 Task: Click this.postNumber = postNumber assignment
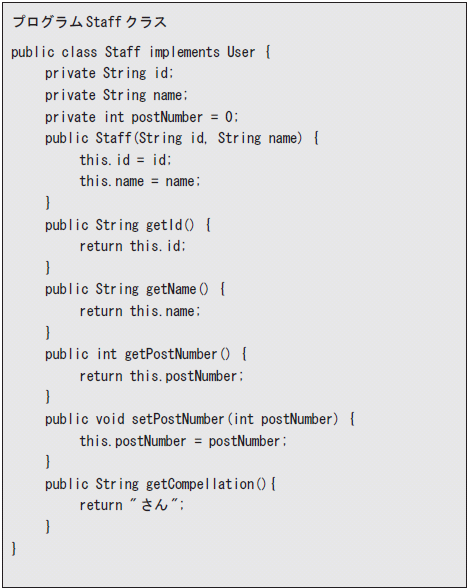click(x=183, y=441)
